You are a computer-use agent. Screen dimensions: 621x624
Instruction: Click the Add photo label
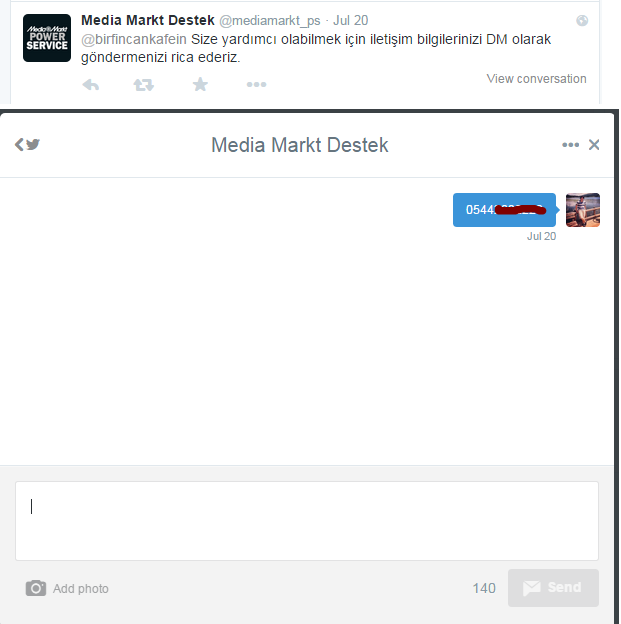tap(81, 589)
